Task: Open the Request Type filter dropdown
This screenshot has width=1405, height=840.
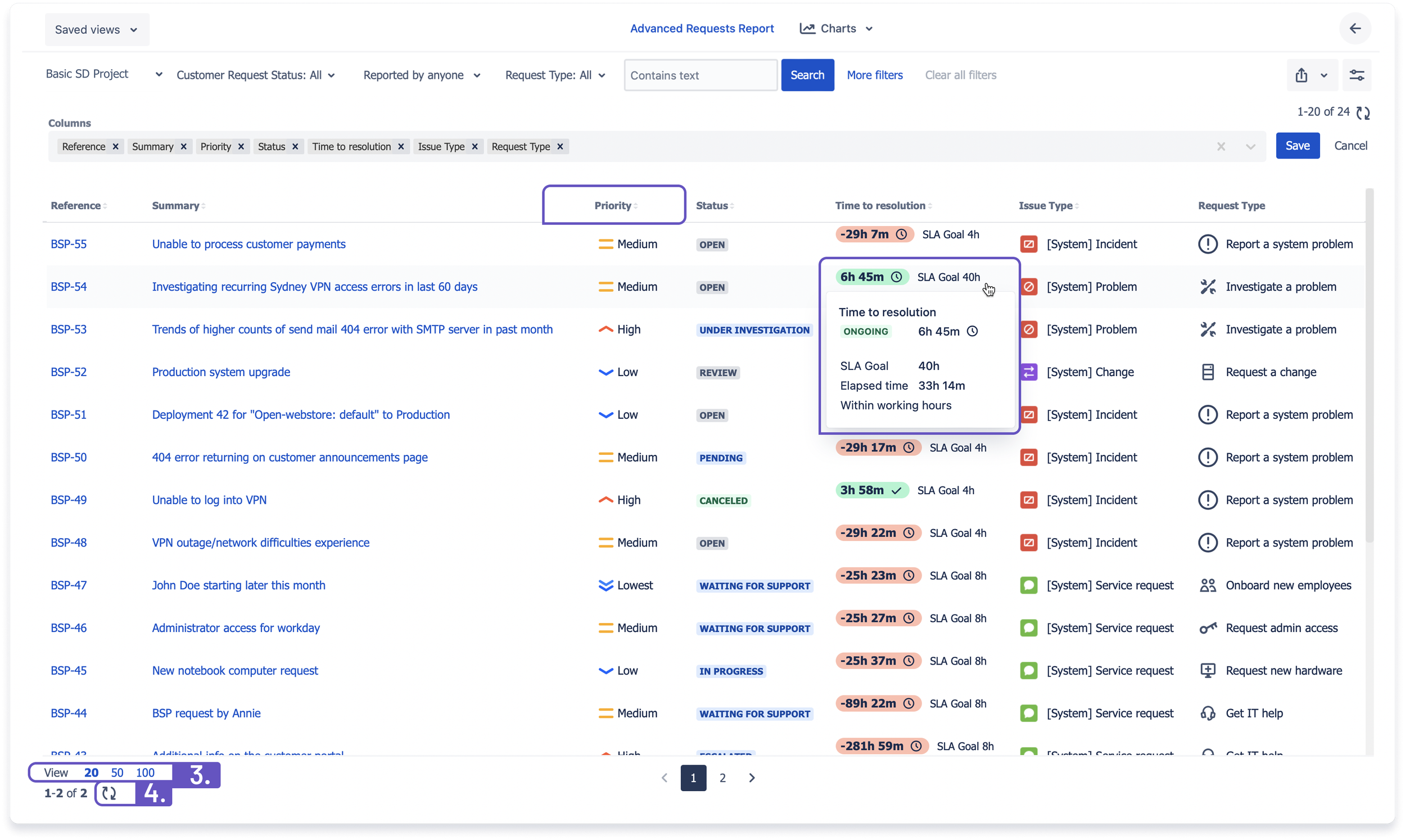Action: tap(554, 75)
